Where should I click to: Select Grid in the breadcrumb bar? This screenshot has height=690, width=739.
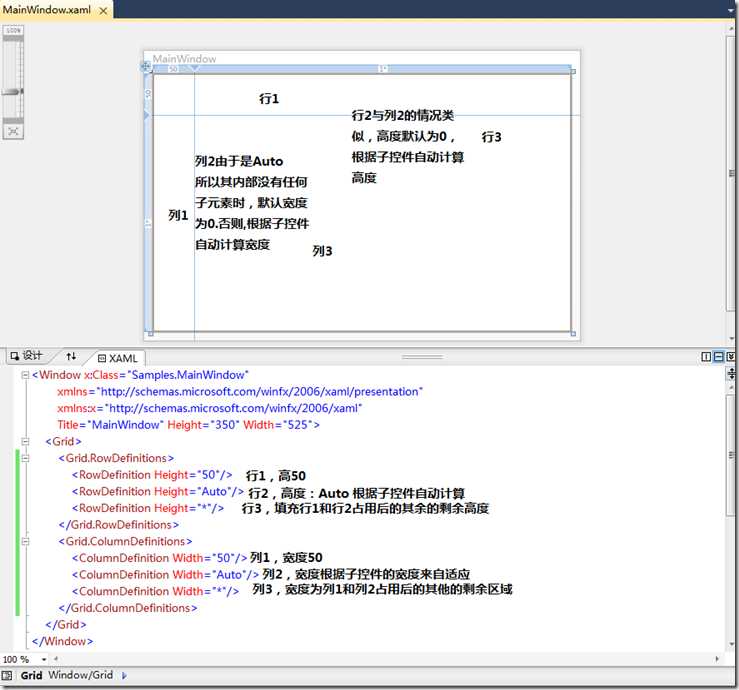pos(32,675)
